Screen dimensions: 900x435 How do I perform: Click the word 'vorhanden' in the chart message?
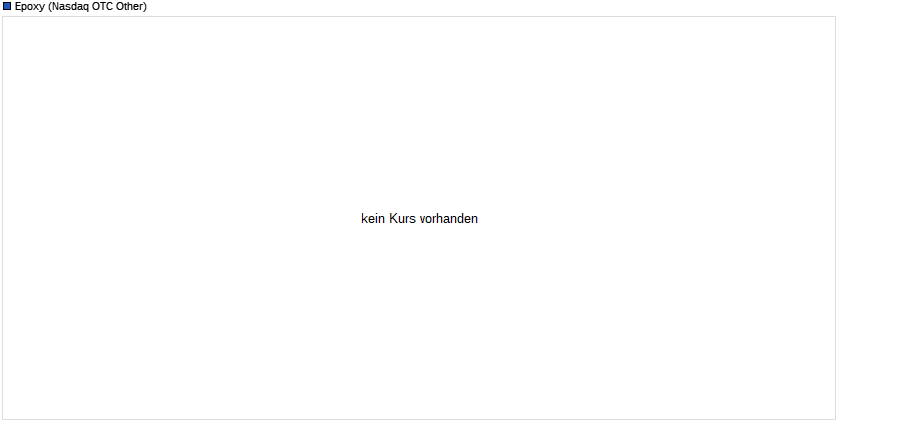(449, 219)
